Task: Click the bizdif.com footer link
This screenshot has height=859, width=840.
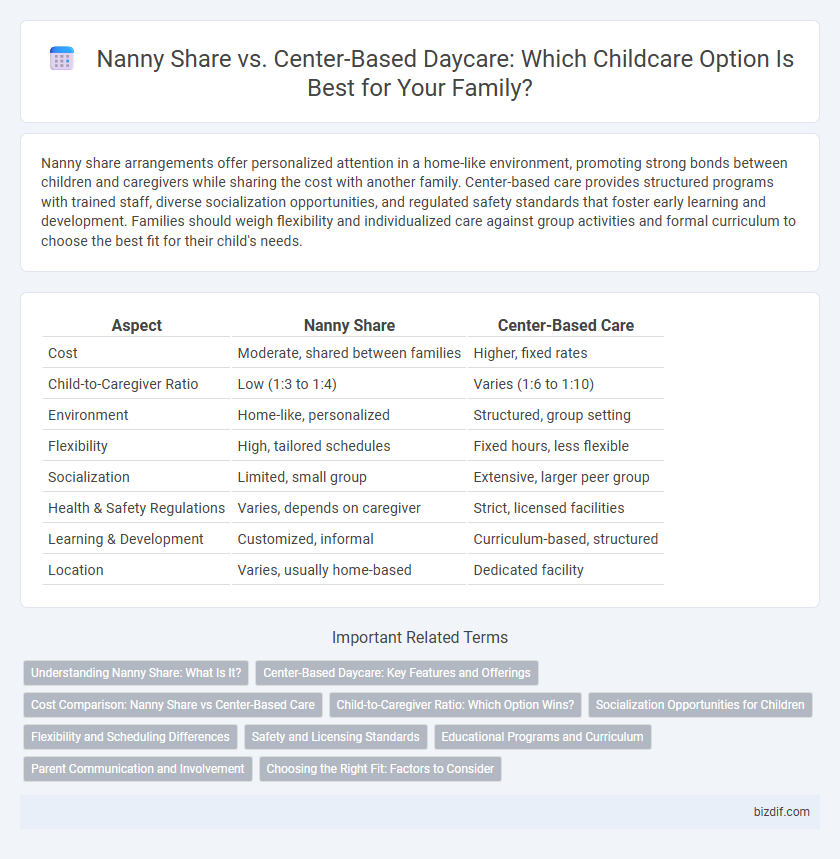Action: pos(781,812)
